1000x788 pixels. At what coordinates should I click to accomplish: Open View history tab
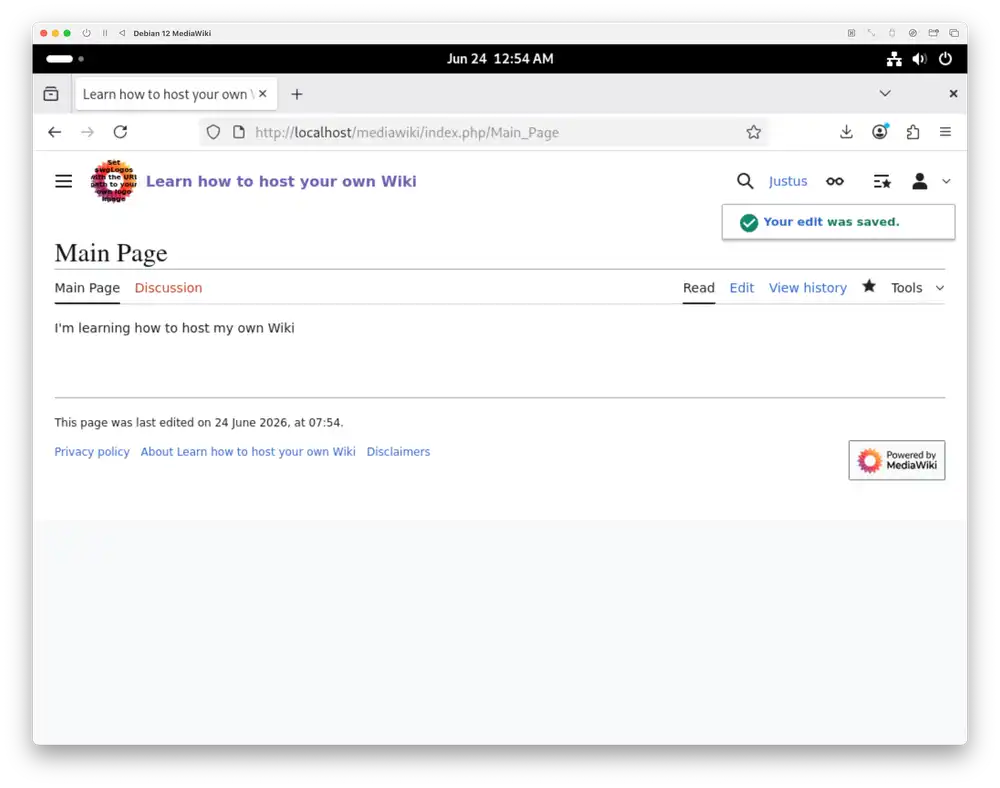pos(807,288)
